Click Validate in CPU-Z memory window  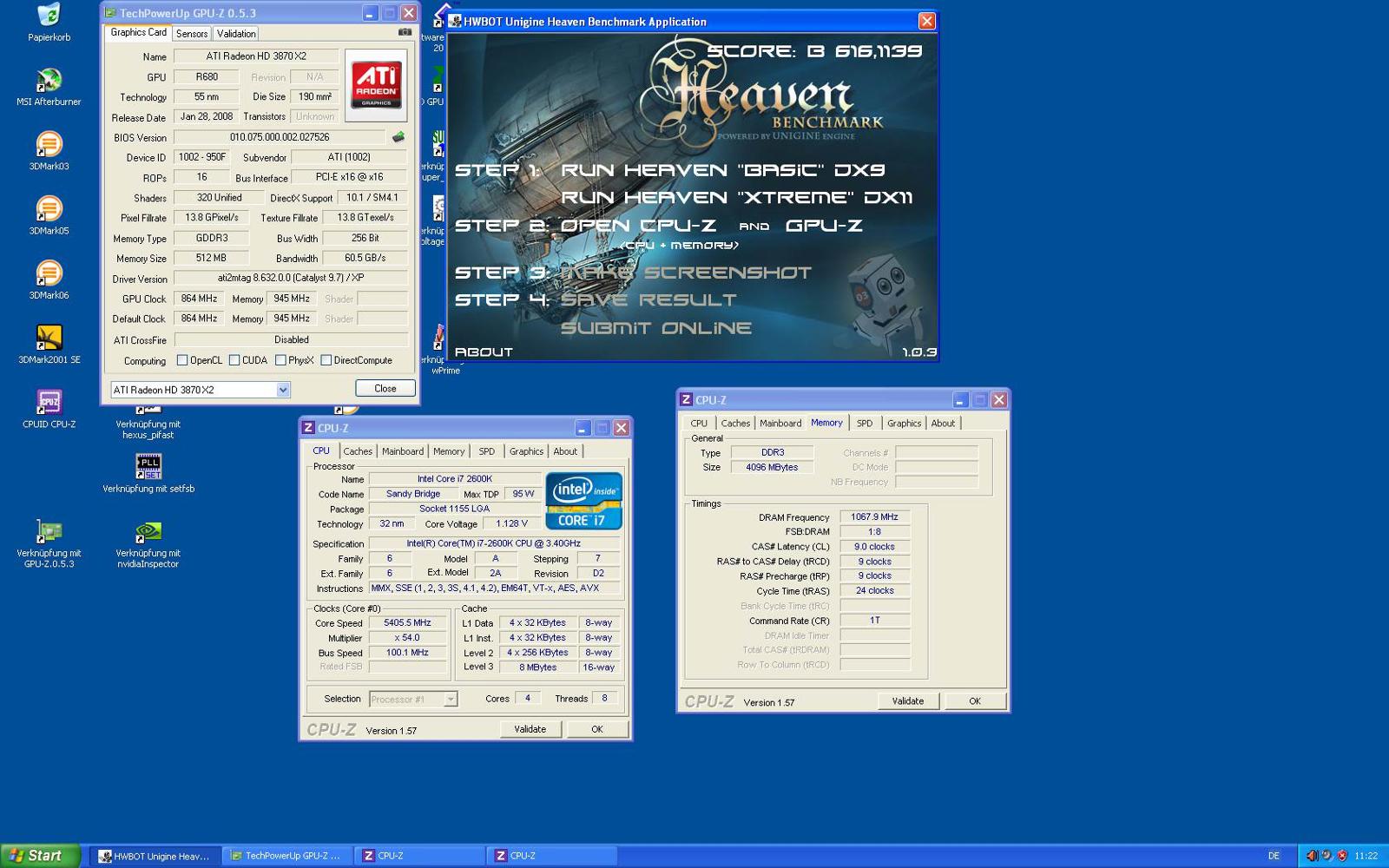[x=908, y=700]
